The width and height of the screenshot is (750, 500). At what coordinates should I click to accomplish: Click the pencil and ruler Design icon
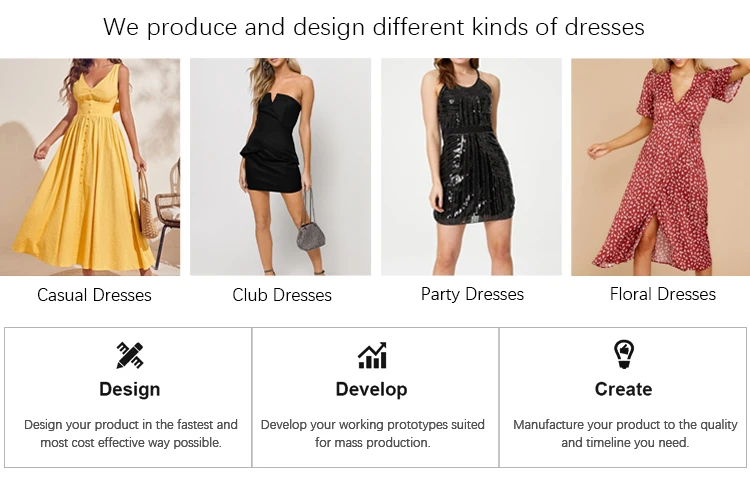[x=130, y=355]
